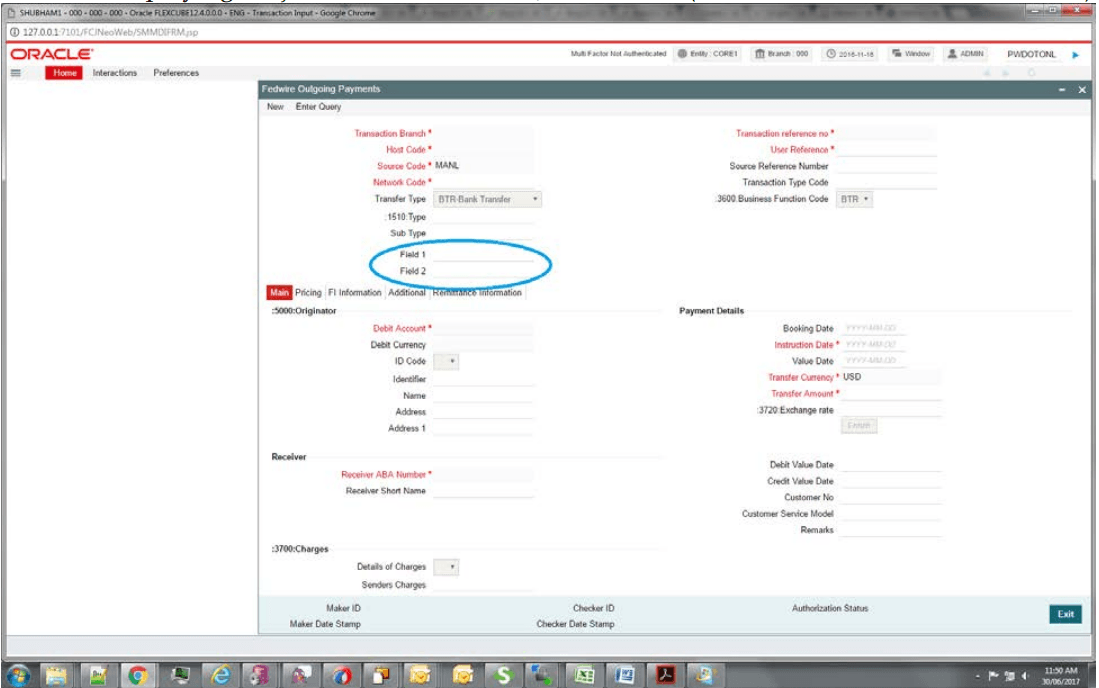Open the green S application in taskbar
The image size is (1099, 688).
503,675
